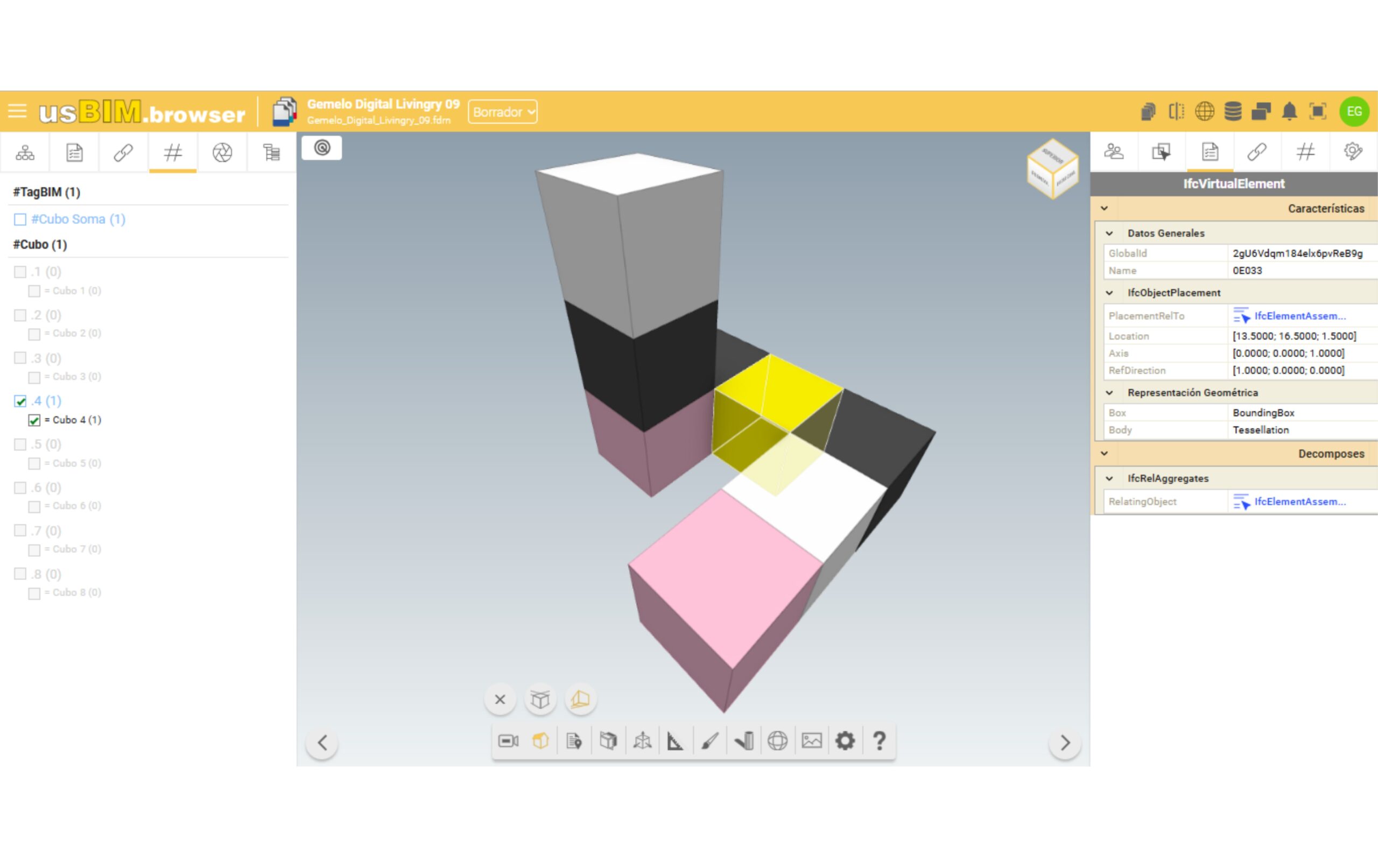Click the camera view icon in bottom toolbar

[x=508, y=741]
